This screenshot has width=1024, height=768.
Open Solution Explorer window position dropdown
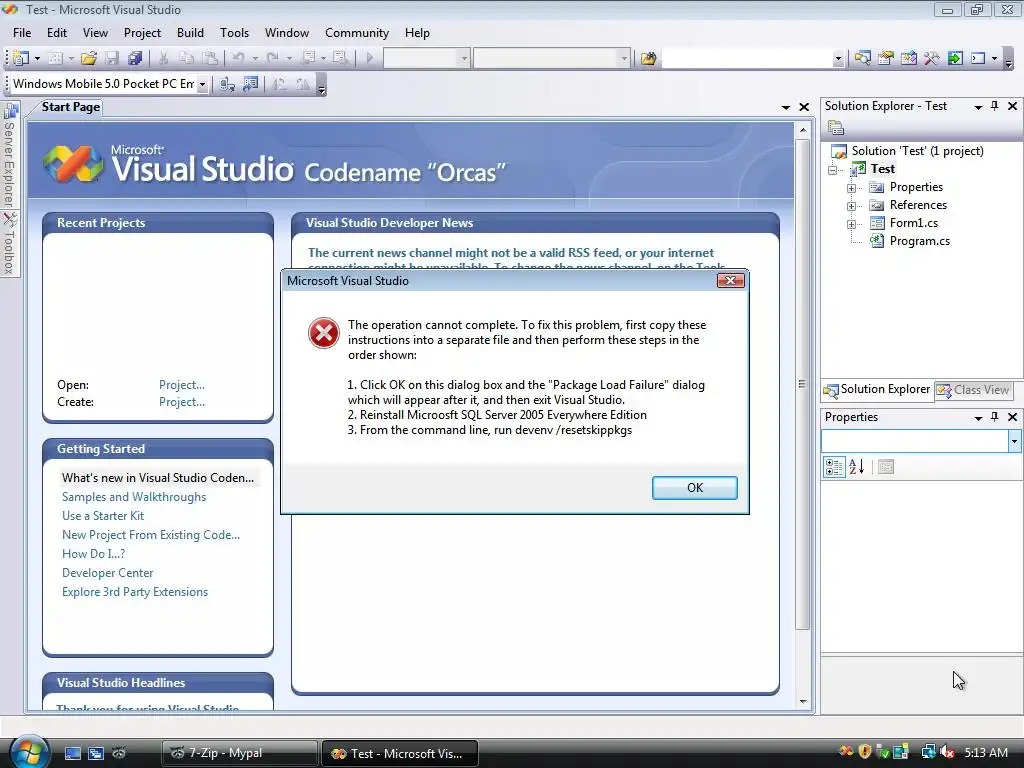click(978, 107)
